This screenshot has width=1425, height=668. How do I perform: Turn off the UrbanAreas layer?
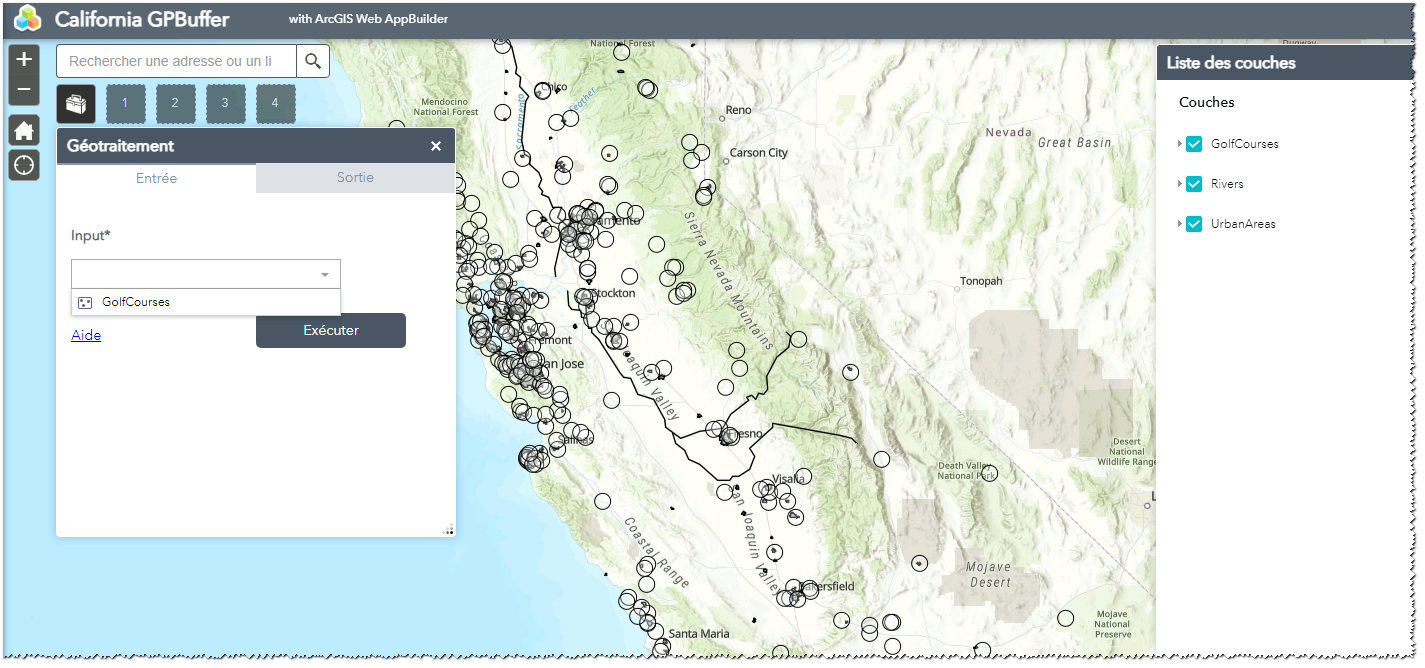1193,223
